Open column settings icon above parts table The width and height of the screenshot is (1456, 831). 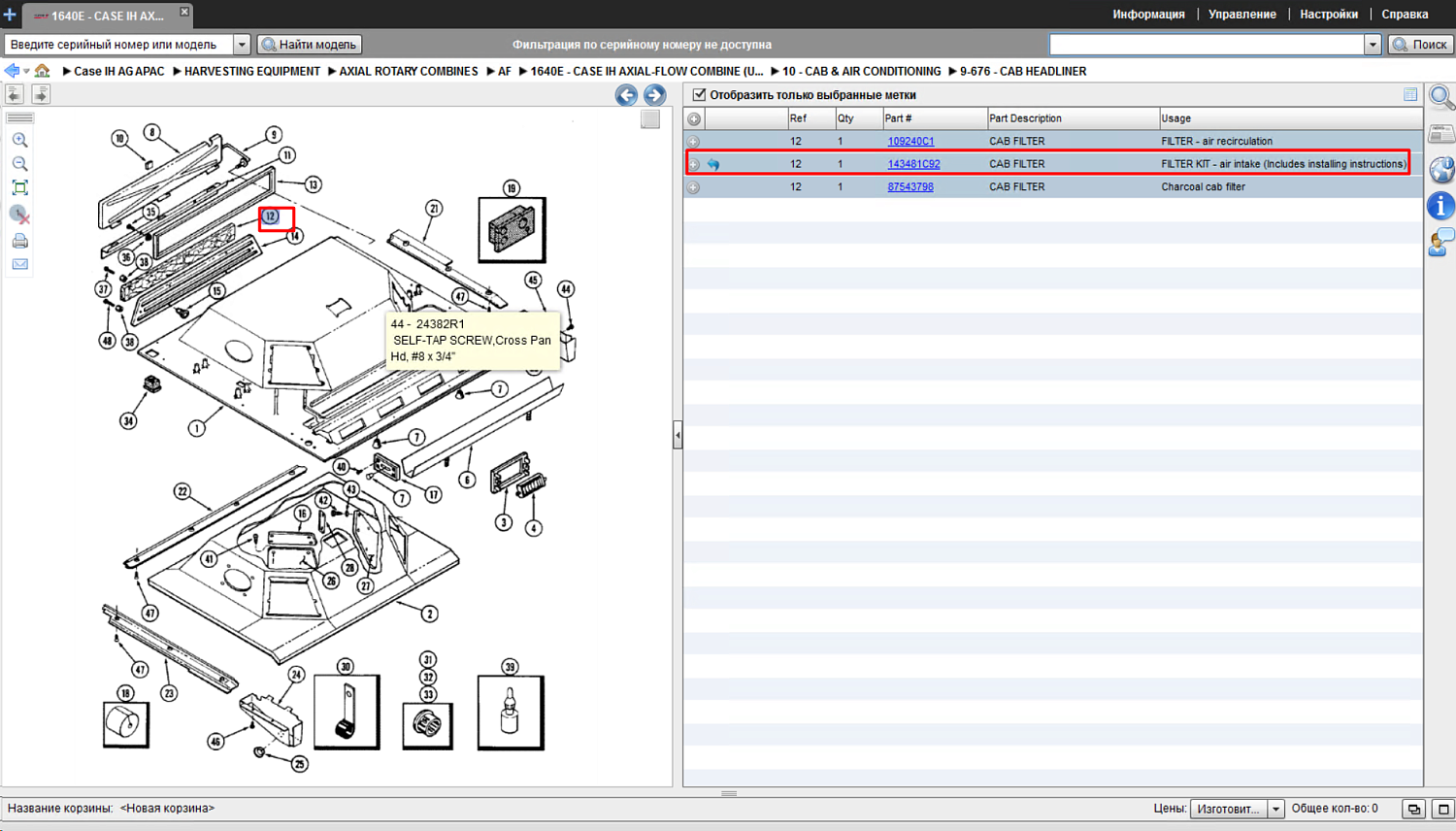[x=1410, y=94]
